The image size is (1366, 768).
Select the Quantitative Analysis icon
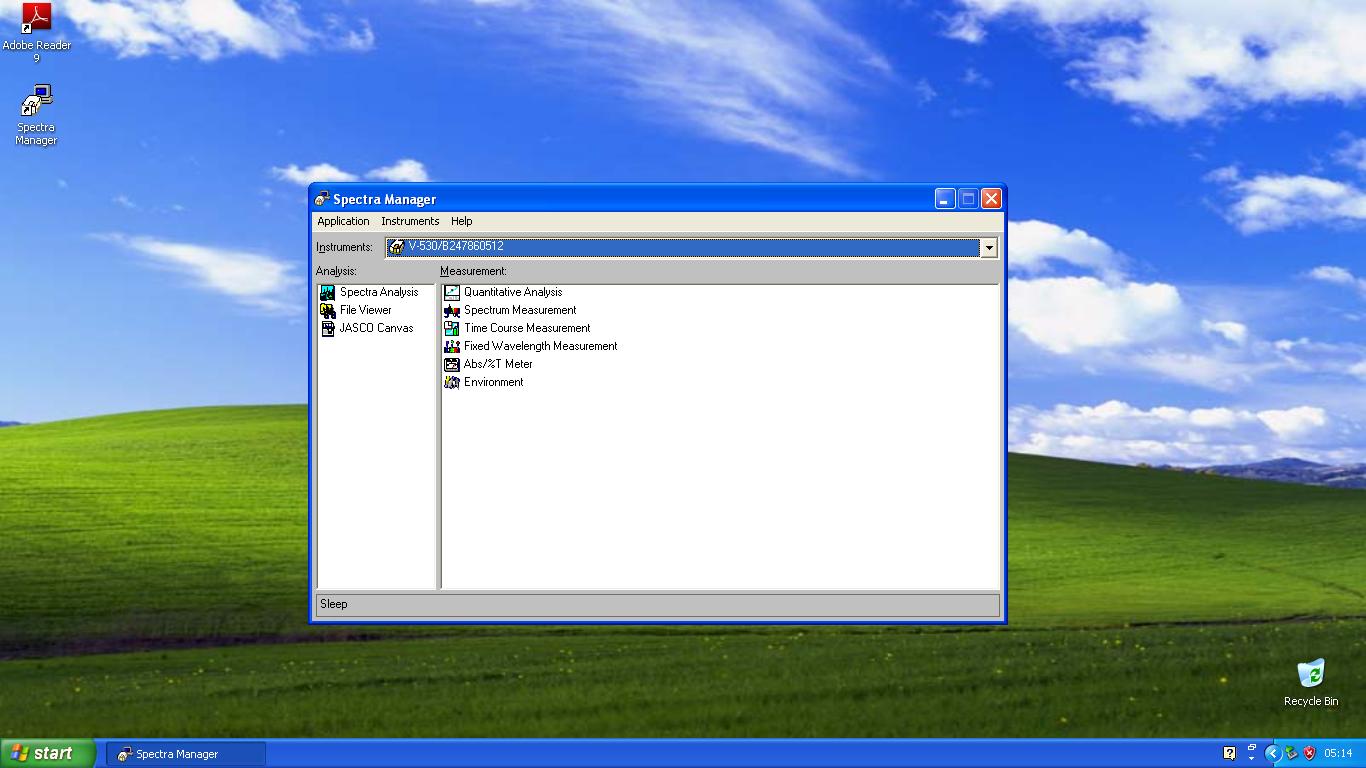[452, 292]
